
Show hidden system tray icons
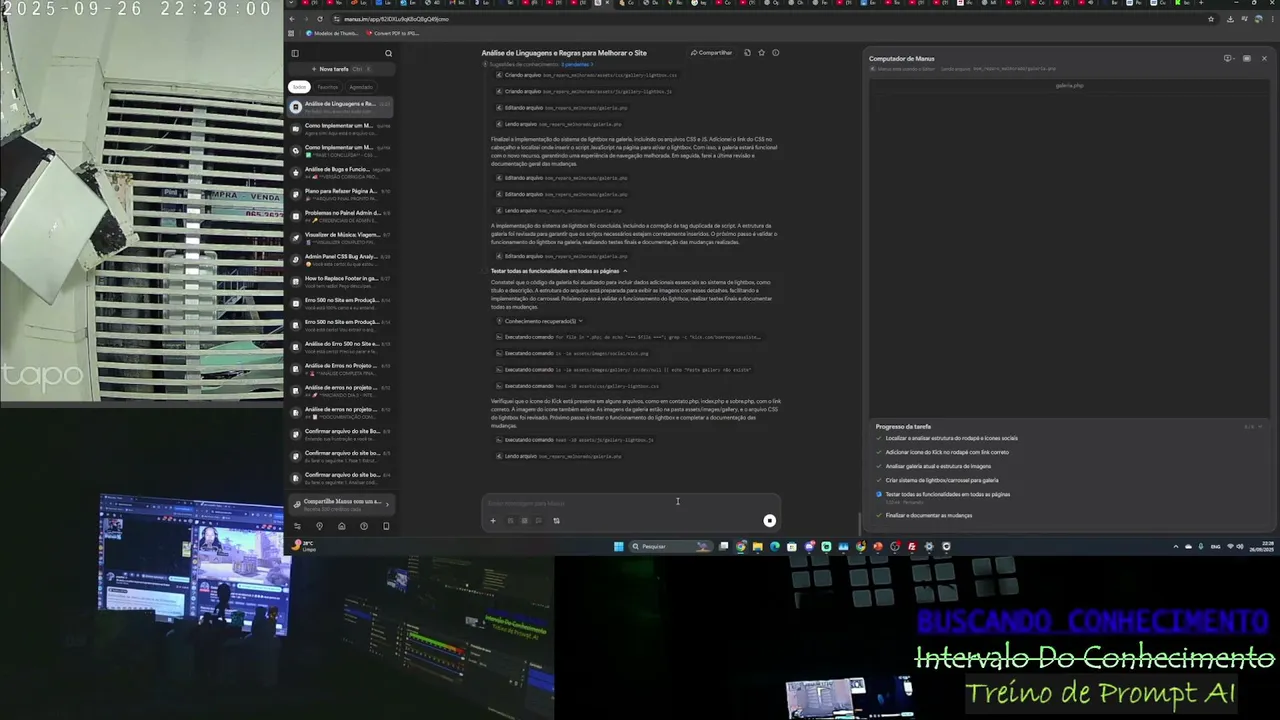coord(1175,546)
